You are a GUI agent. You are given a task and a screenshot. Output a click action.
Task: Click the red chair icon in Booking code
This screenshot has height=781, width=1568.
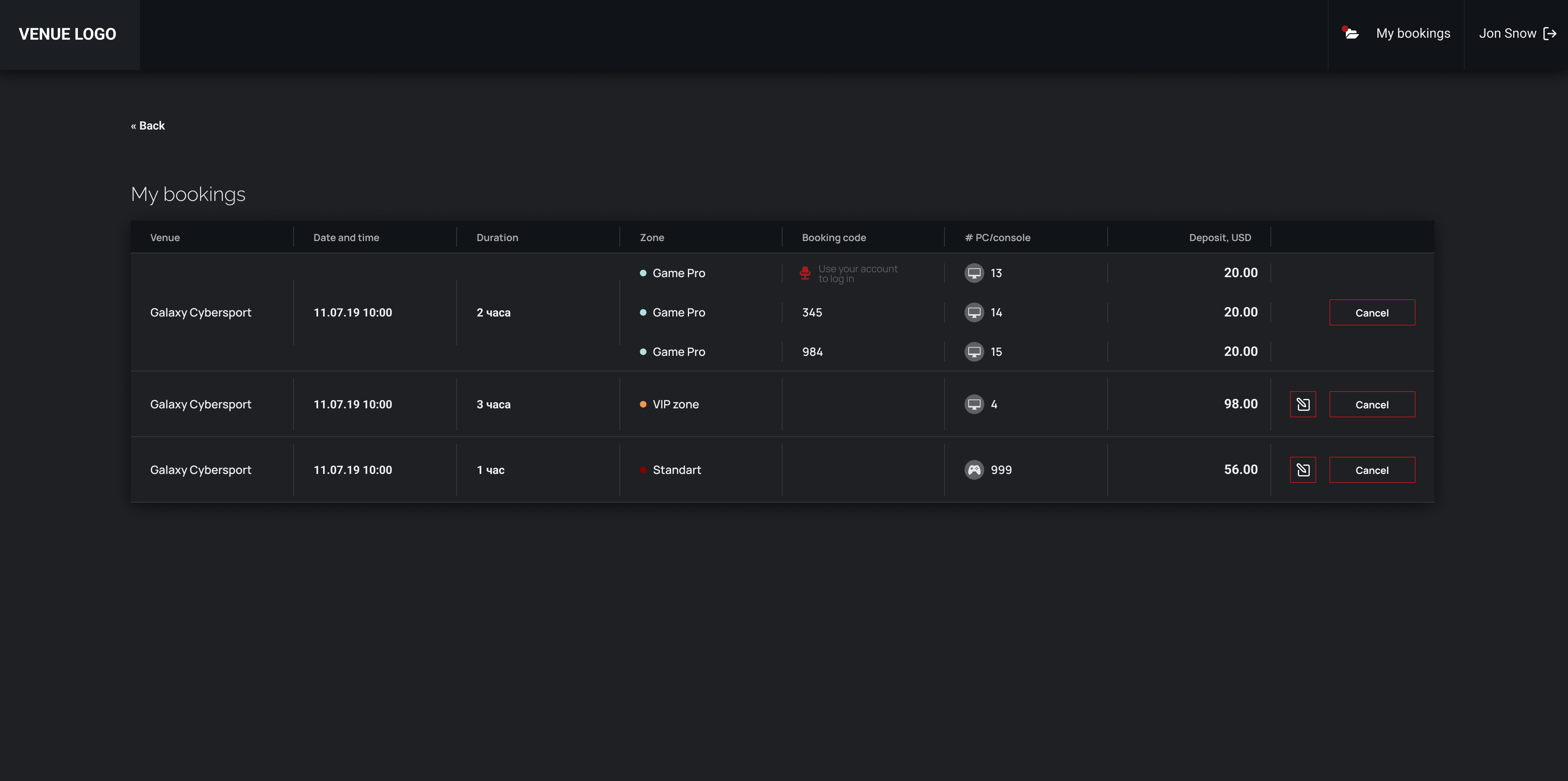coord(805,273)
